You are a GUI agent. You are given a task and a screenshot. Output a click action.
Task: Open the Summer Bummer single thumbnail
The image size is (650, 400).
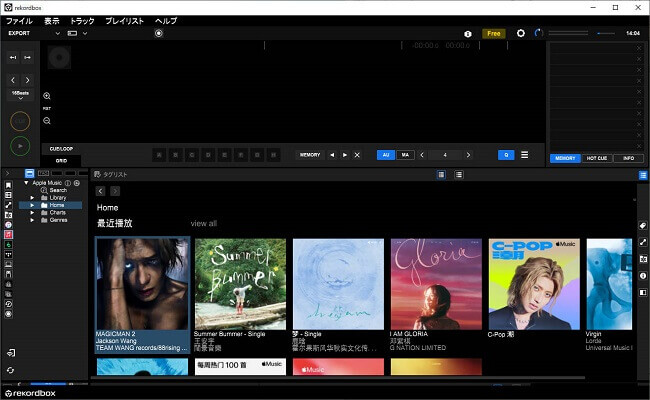click(240, 284)
